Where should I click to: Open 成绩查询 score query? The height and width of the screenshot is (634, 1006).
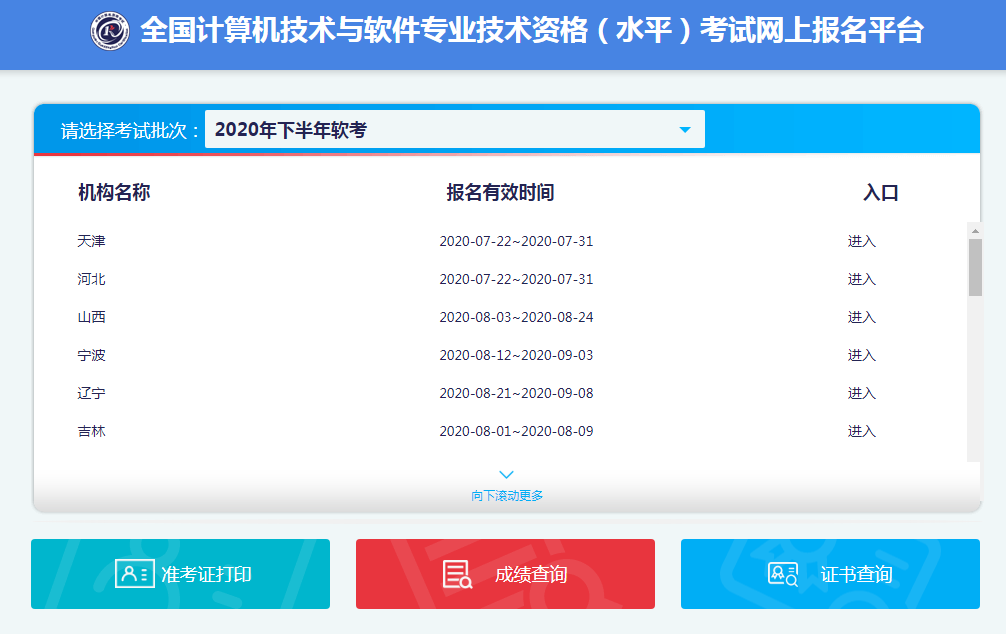click(x=505, y=574)
